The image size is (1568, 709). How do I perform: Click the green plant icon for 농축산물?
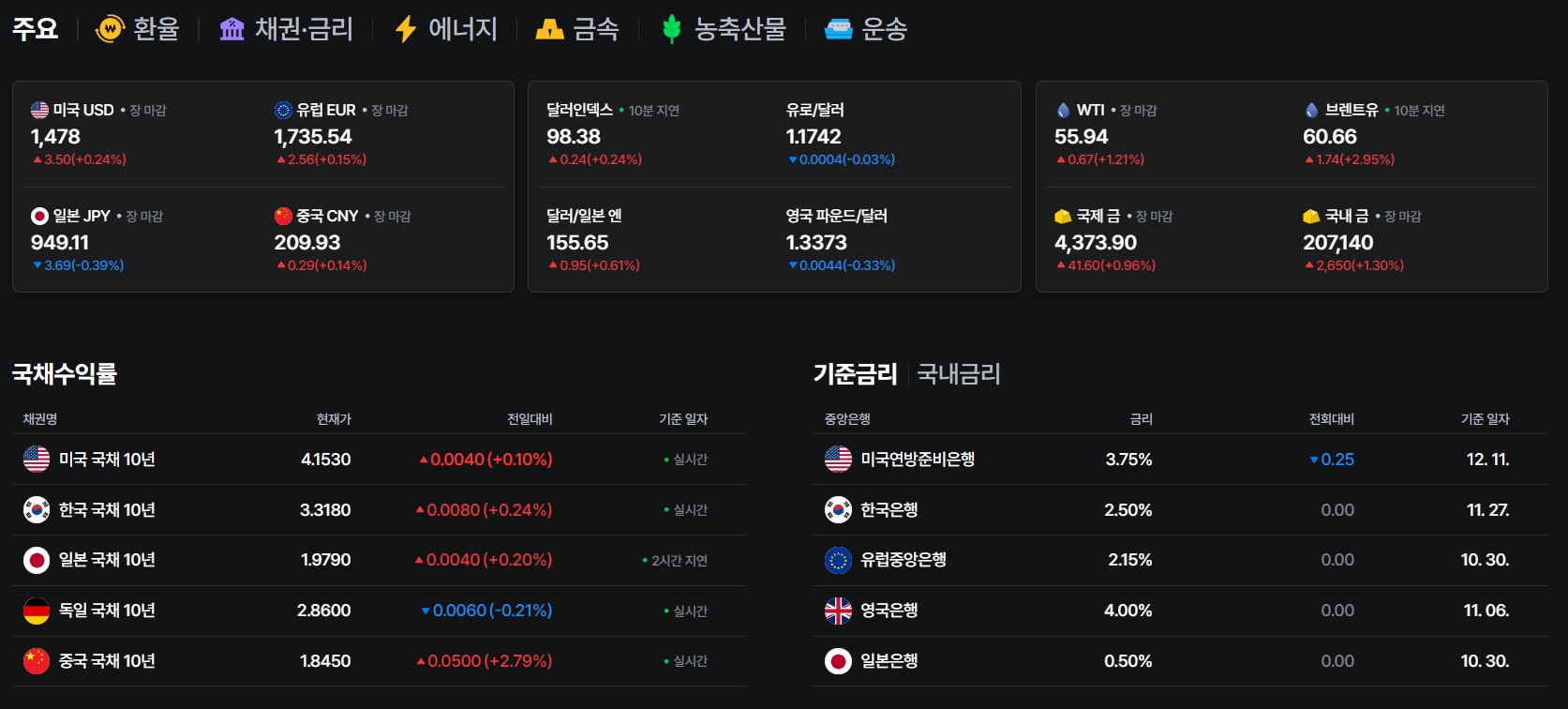click(671, 29)
